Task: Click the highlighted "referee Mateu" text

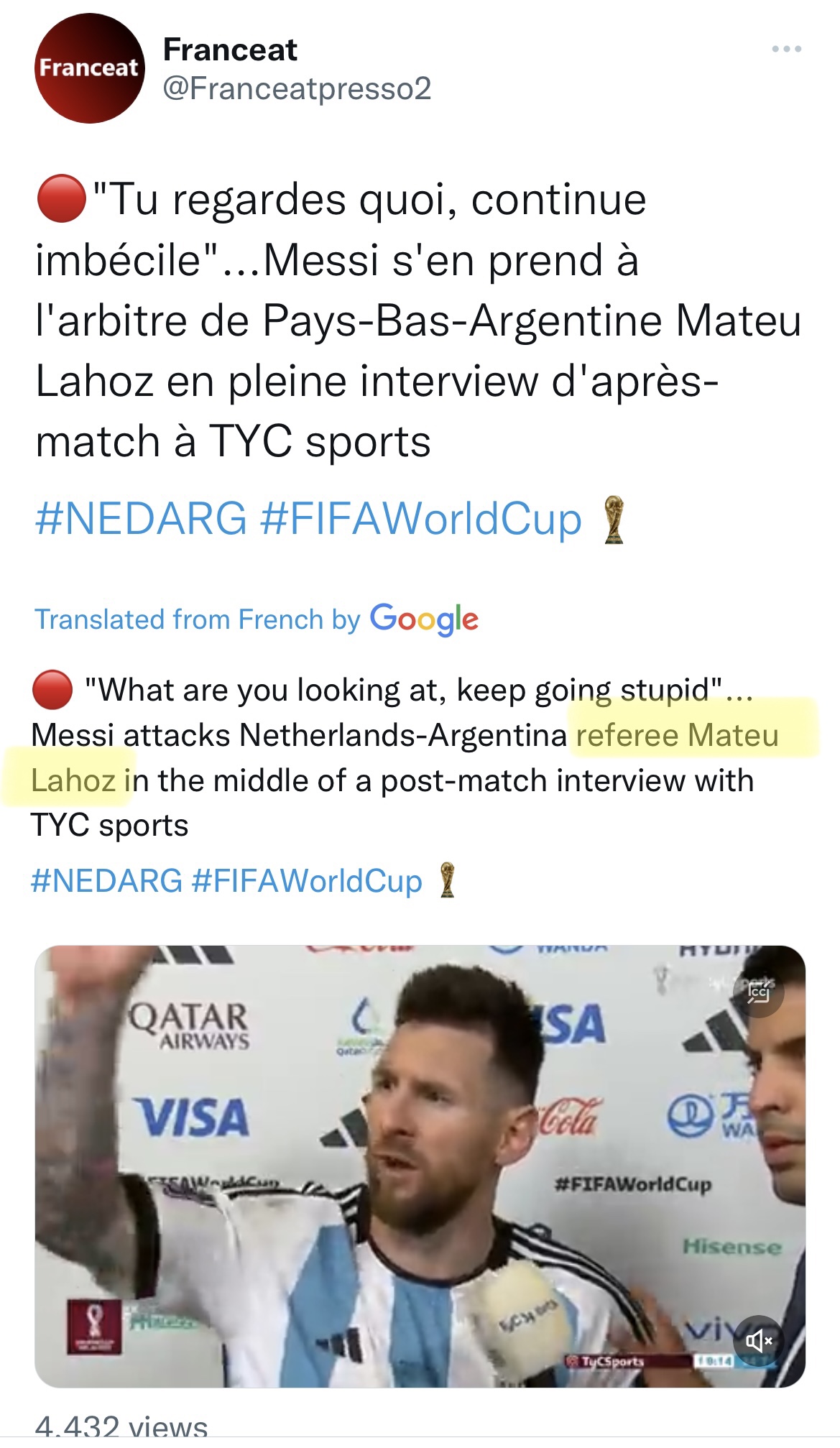Action: 677,735
